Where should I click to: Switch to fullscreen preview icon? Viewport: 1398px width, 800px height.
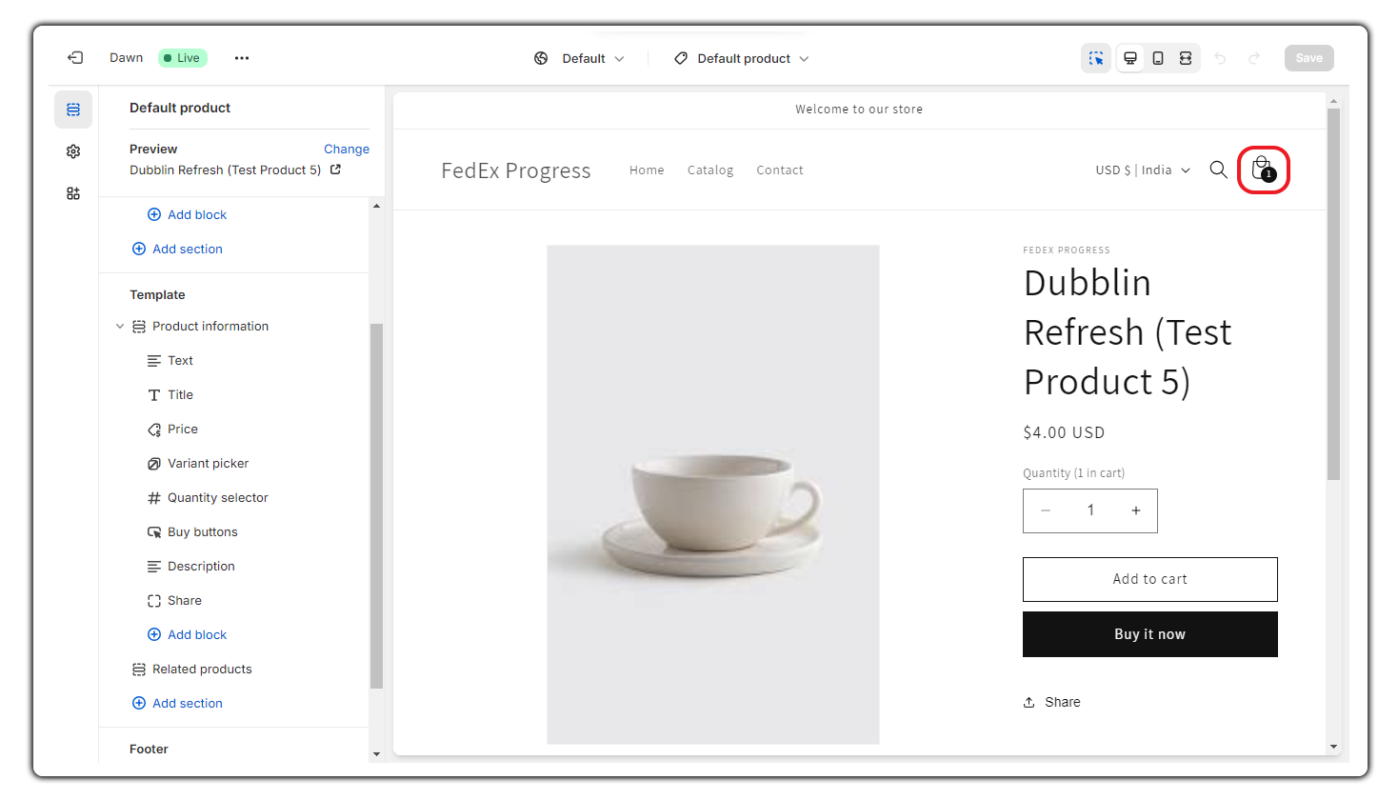point(1185,58)
